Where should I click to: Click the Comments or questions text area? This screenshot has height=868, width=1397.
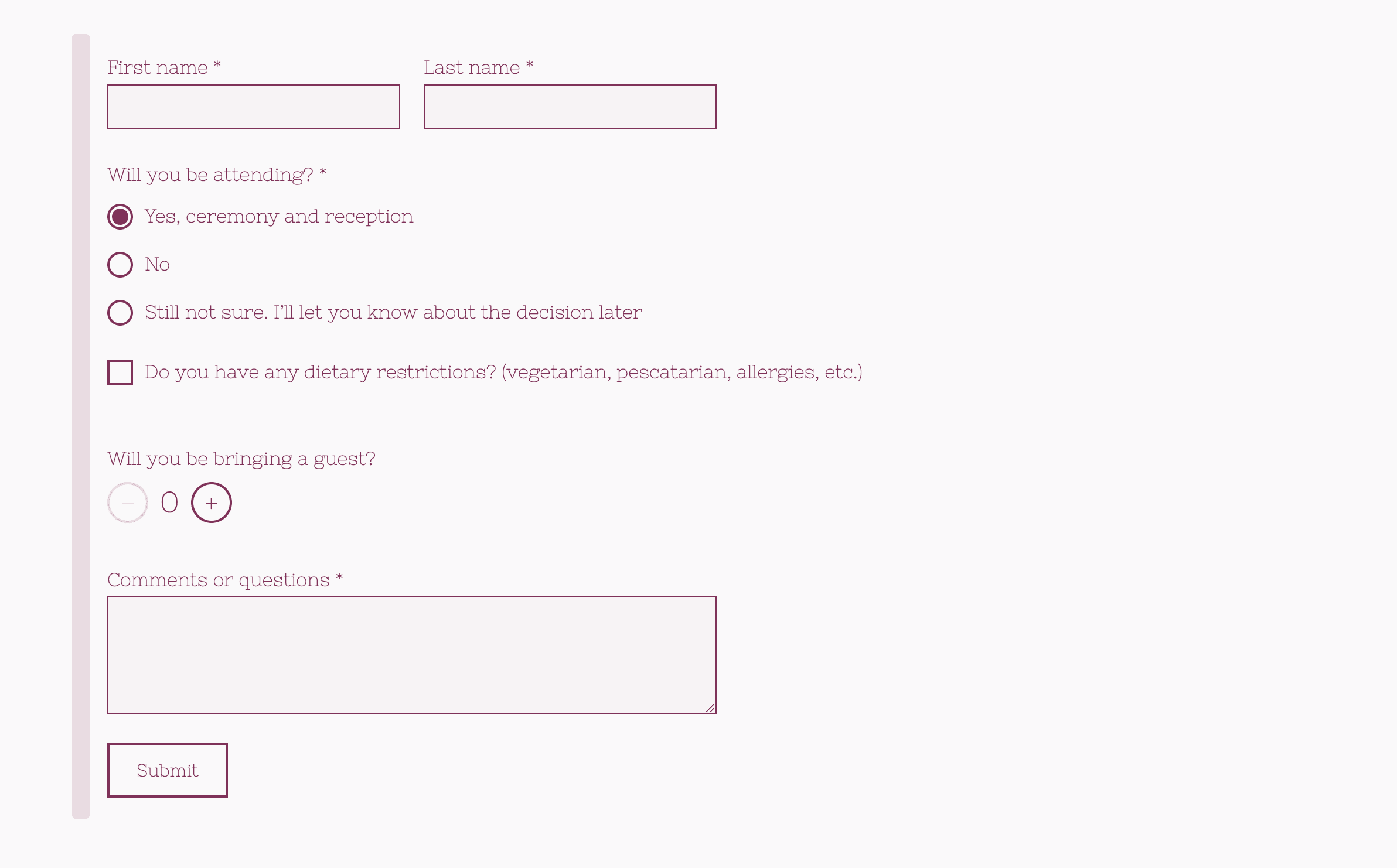click(x=411, y=655)
